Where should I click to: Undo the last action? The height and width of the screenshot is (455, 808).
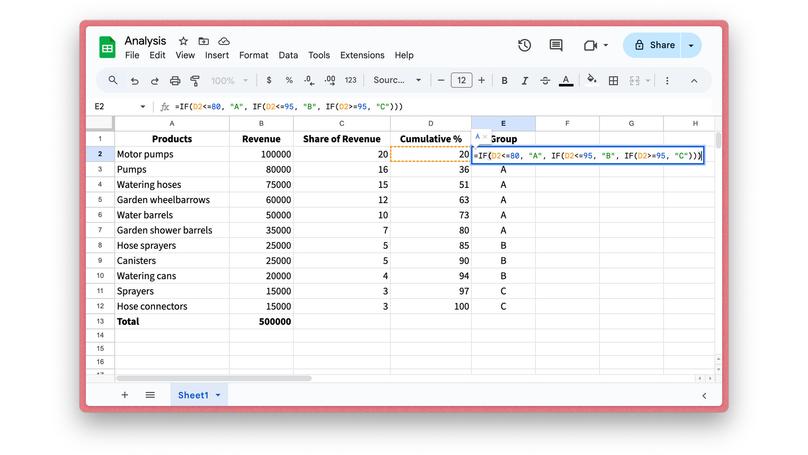134,81
